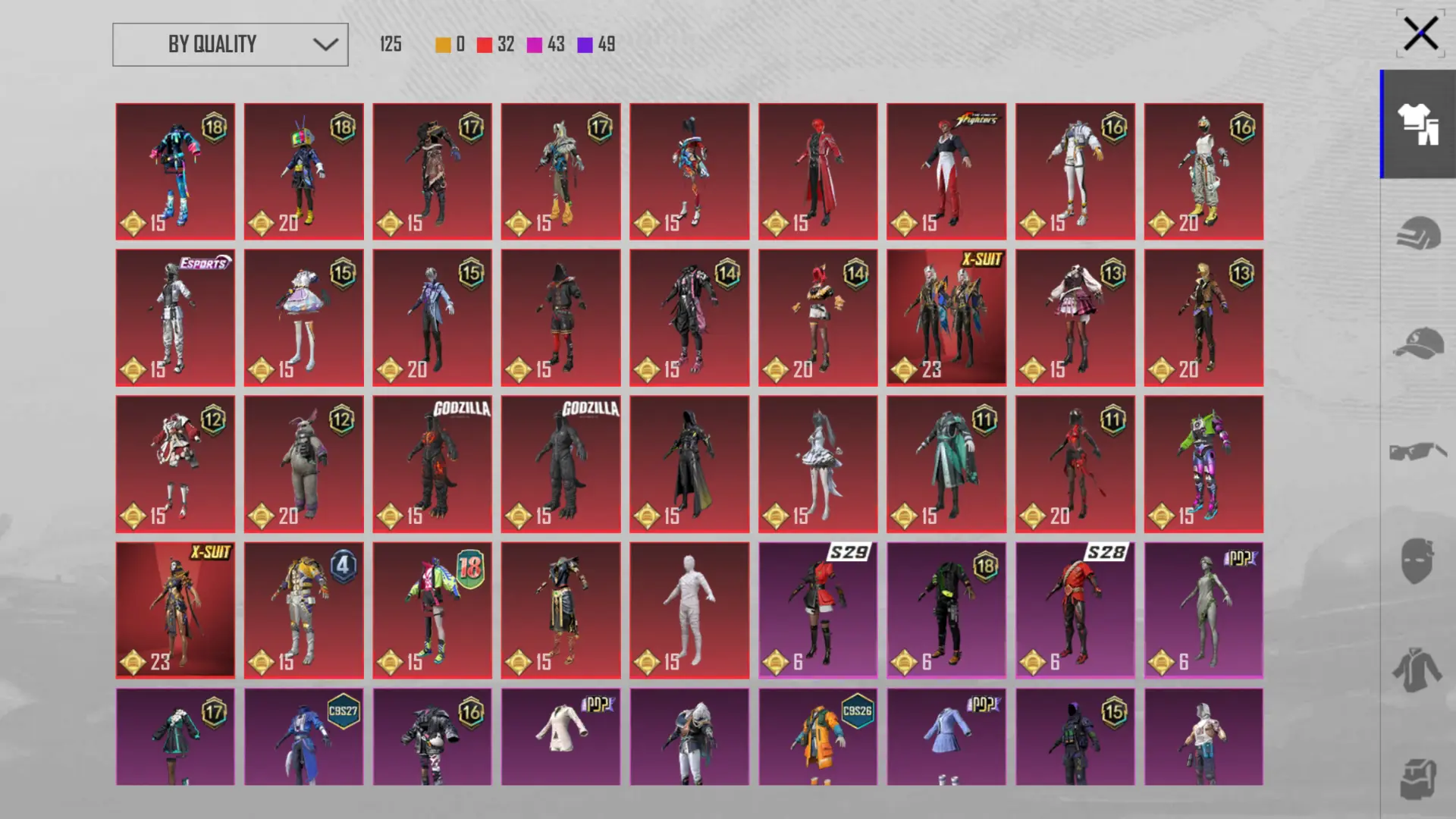Filter by the red quality swatch
1456x819 pixels.
point(485,45)
